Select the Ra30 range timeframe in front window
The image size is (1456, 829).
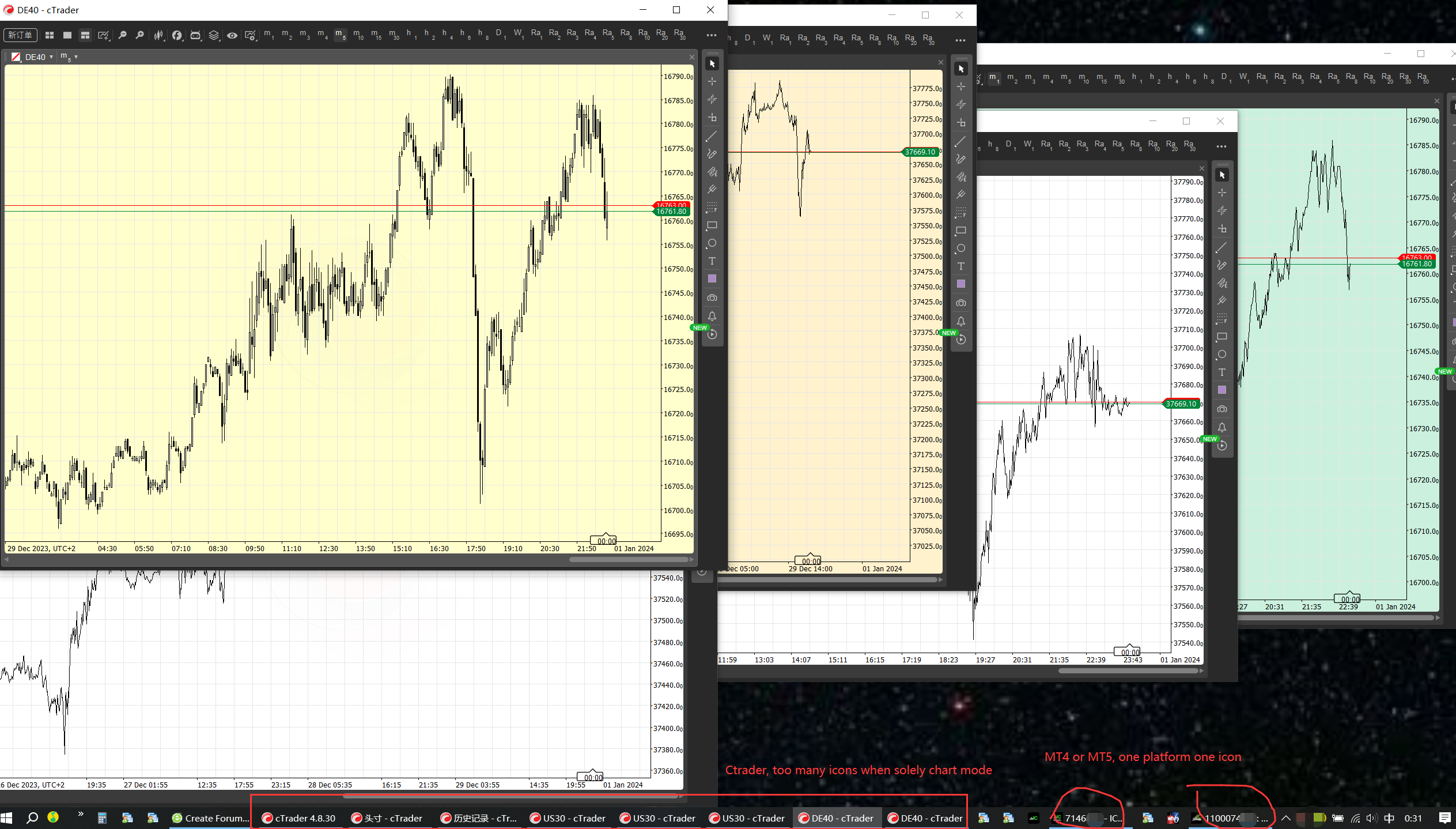pyautogui.click(x=679, y=35)
